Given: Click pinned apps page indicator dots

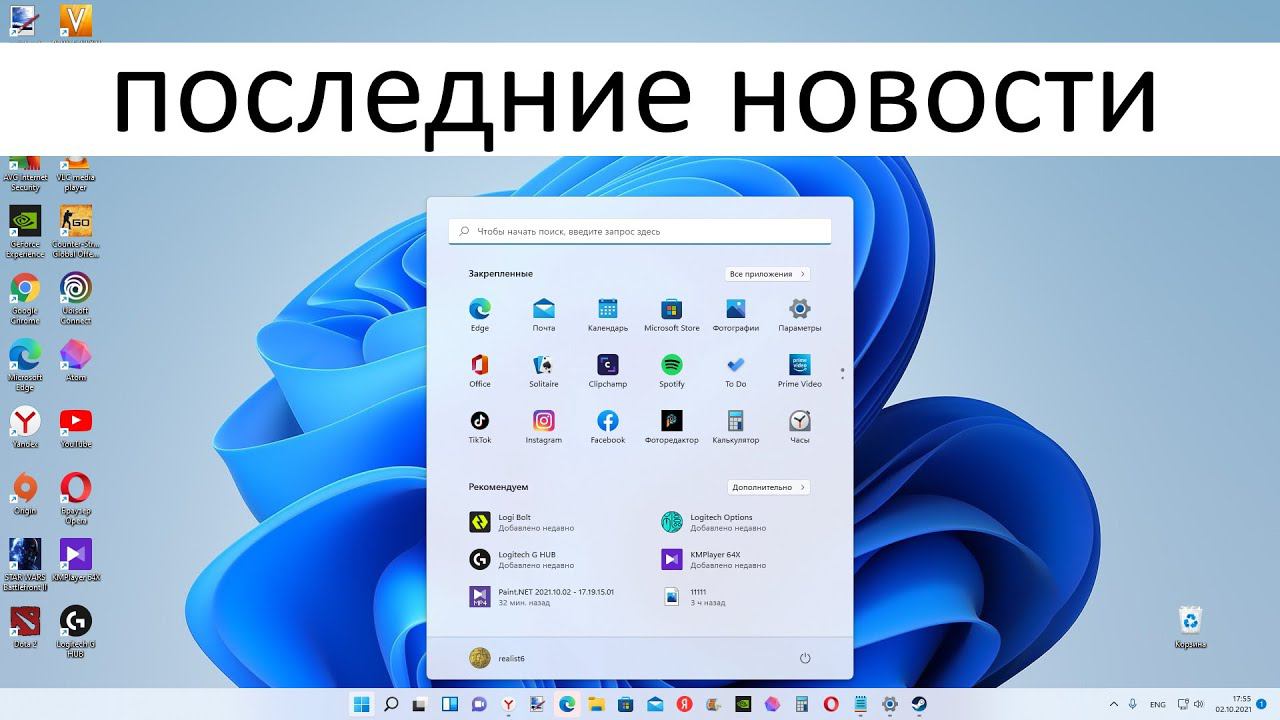Looking at the screenshot, I should point(843,373).
